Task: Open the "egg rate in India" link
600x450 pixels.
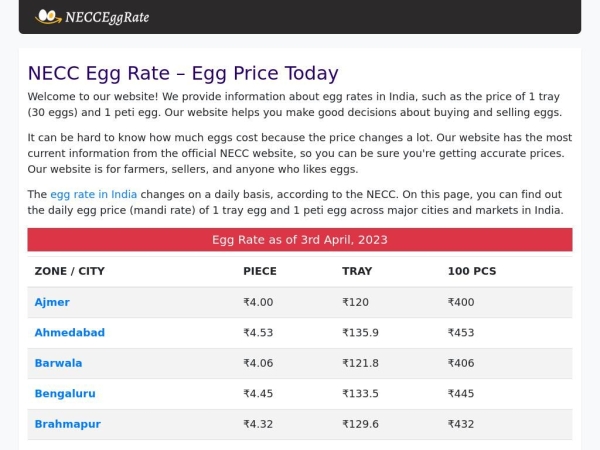Action: pyautogui.click(x=93, y=194)
